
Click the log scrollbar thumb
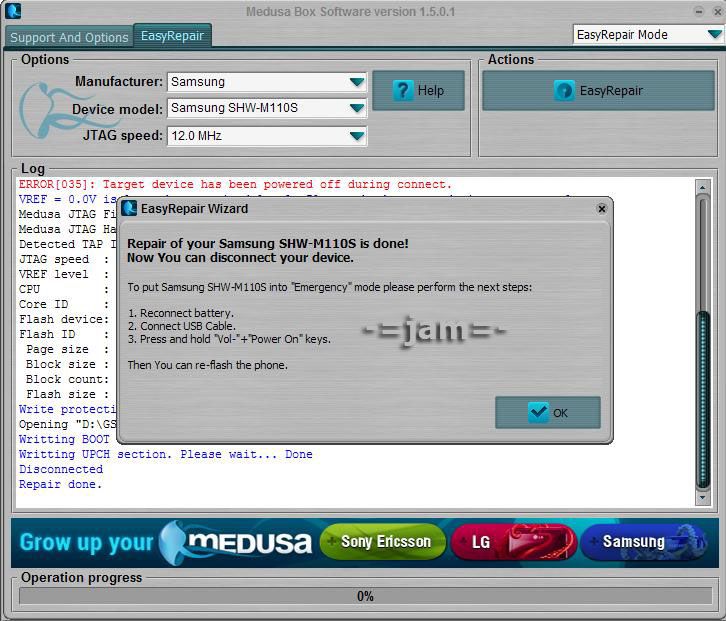(x=703, y=399)
